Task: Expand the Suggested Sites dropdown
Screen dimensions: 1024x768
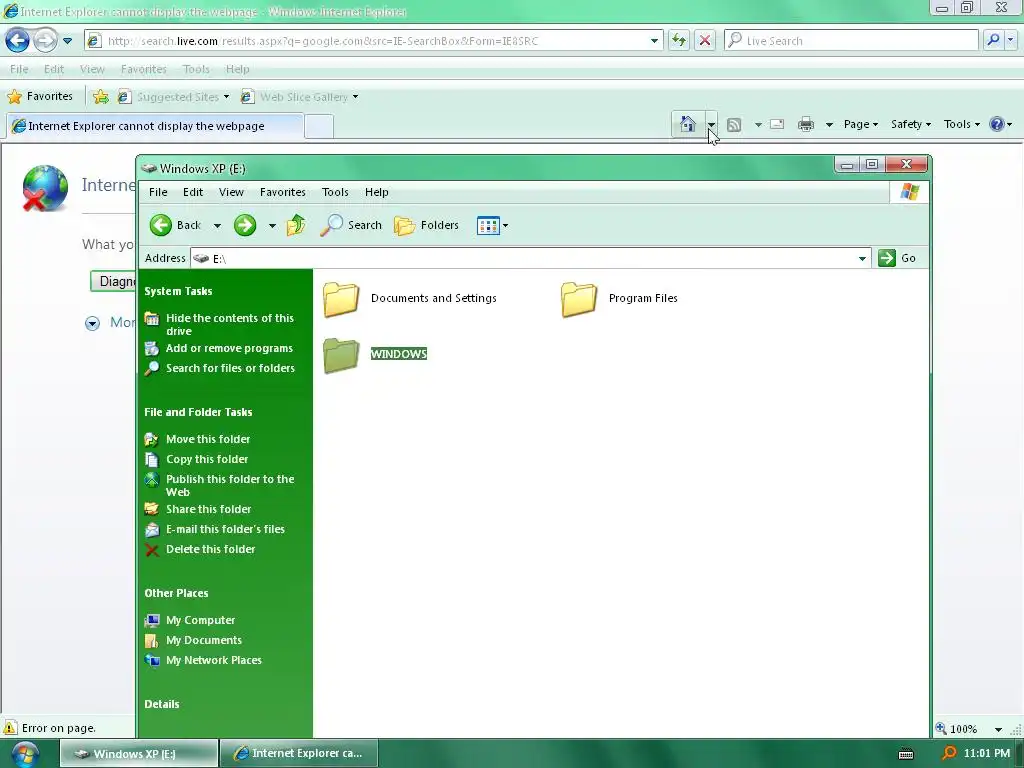Action: 226,97
